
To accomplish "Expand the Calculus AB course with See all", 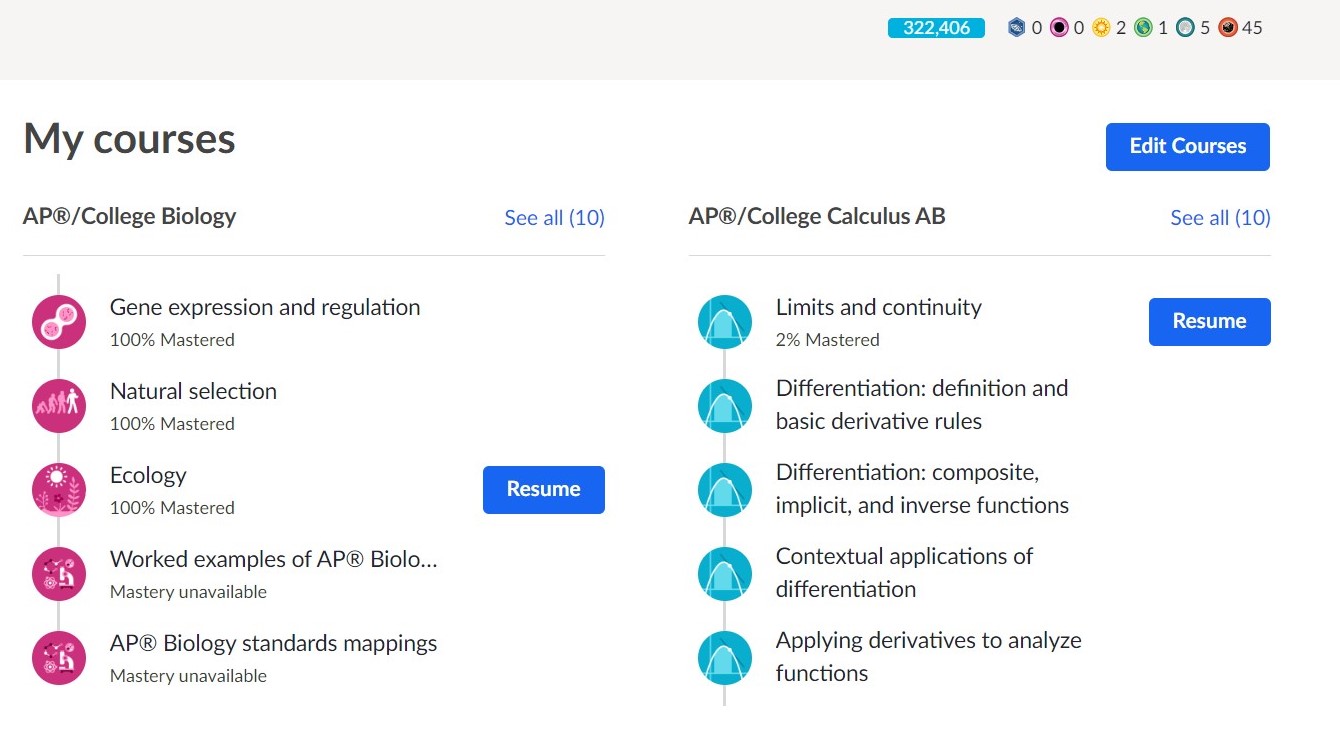I will (1220, 218).
